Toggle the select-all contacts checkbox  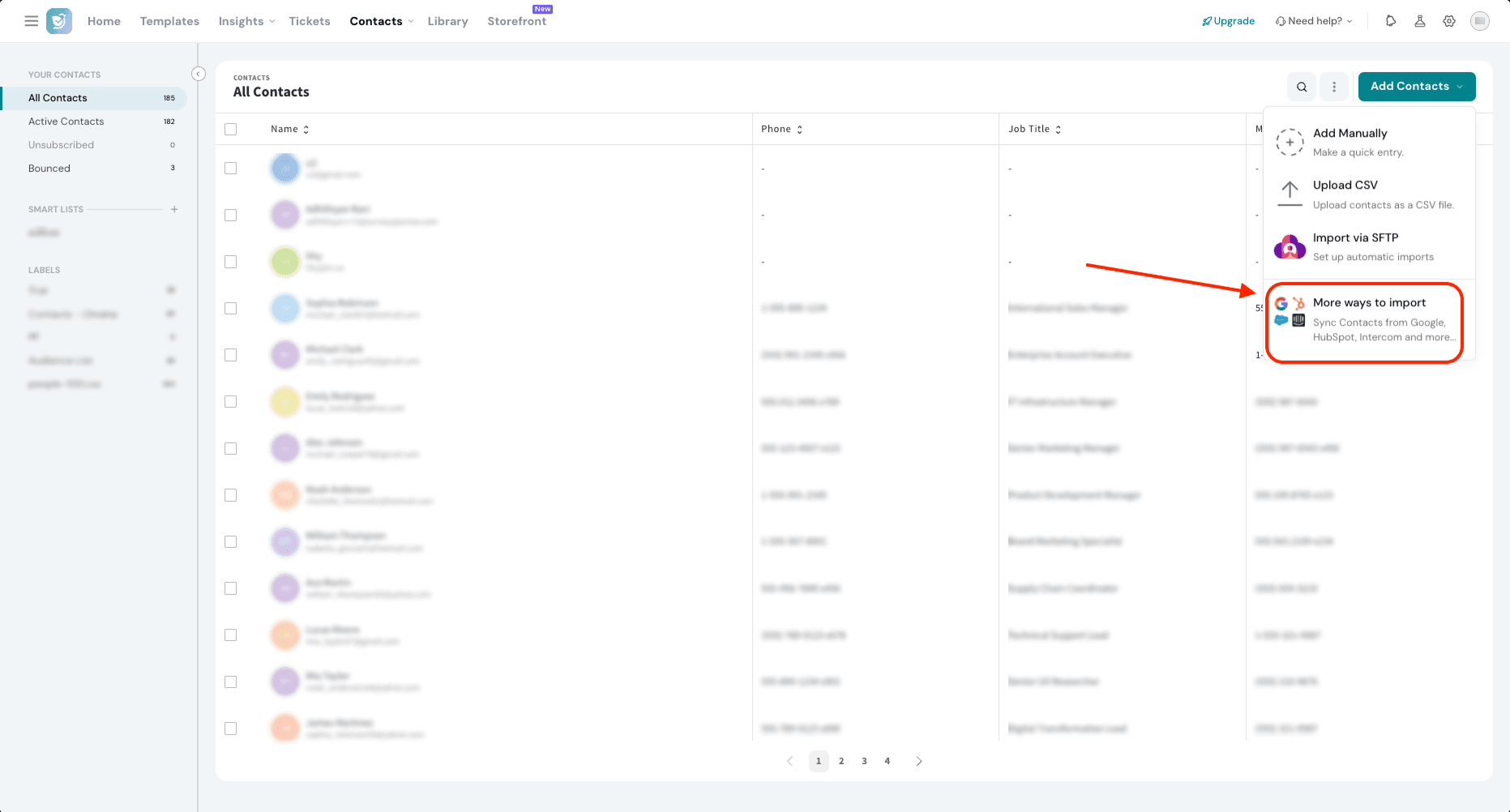click(231, 129)
